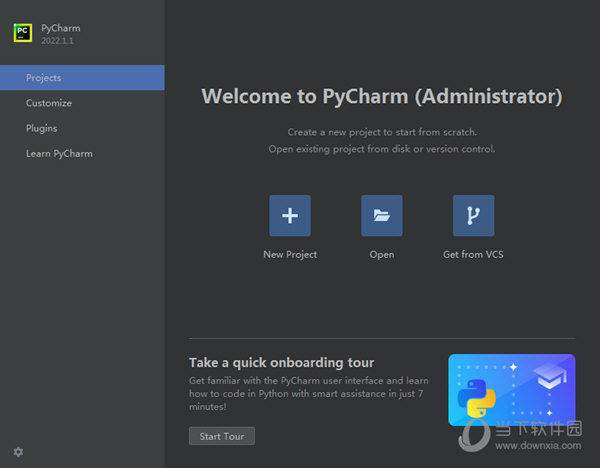Switch to the Customize tab
The height and width of the screenshot is (468, 600).
pyautogui.click(x=82, y=103)
